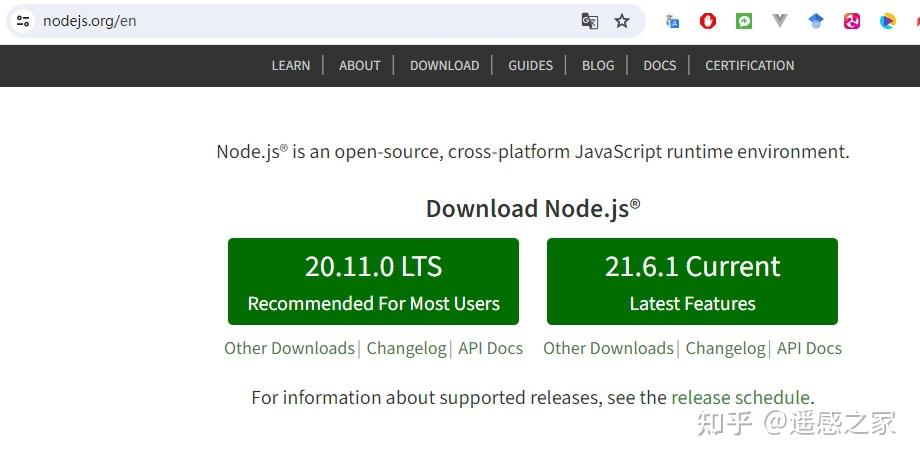Open the translate page icon in address bar

590,21
